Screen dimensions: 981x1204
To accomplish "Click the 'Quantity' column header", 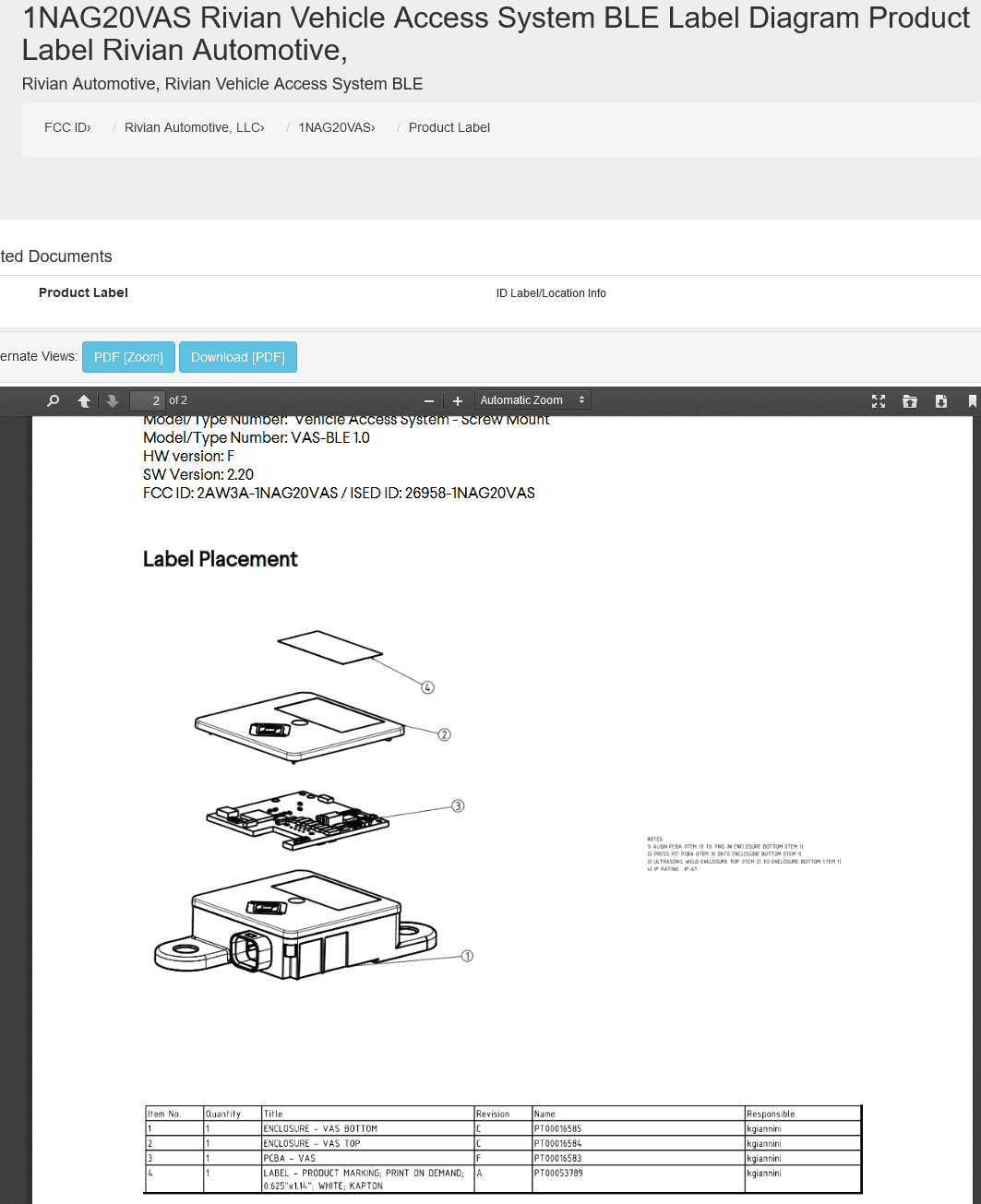I will (233, 1114).
